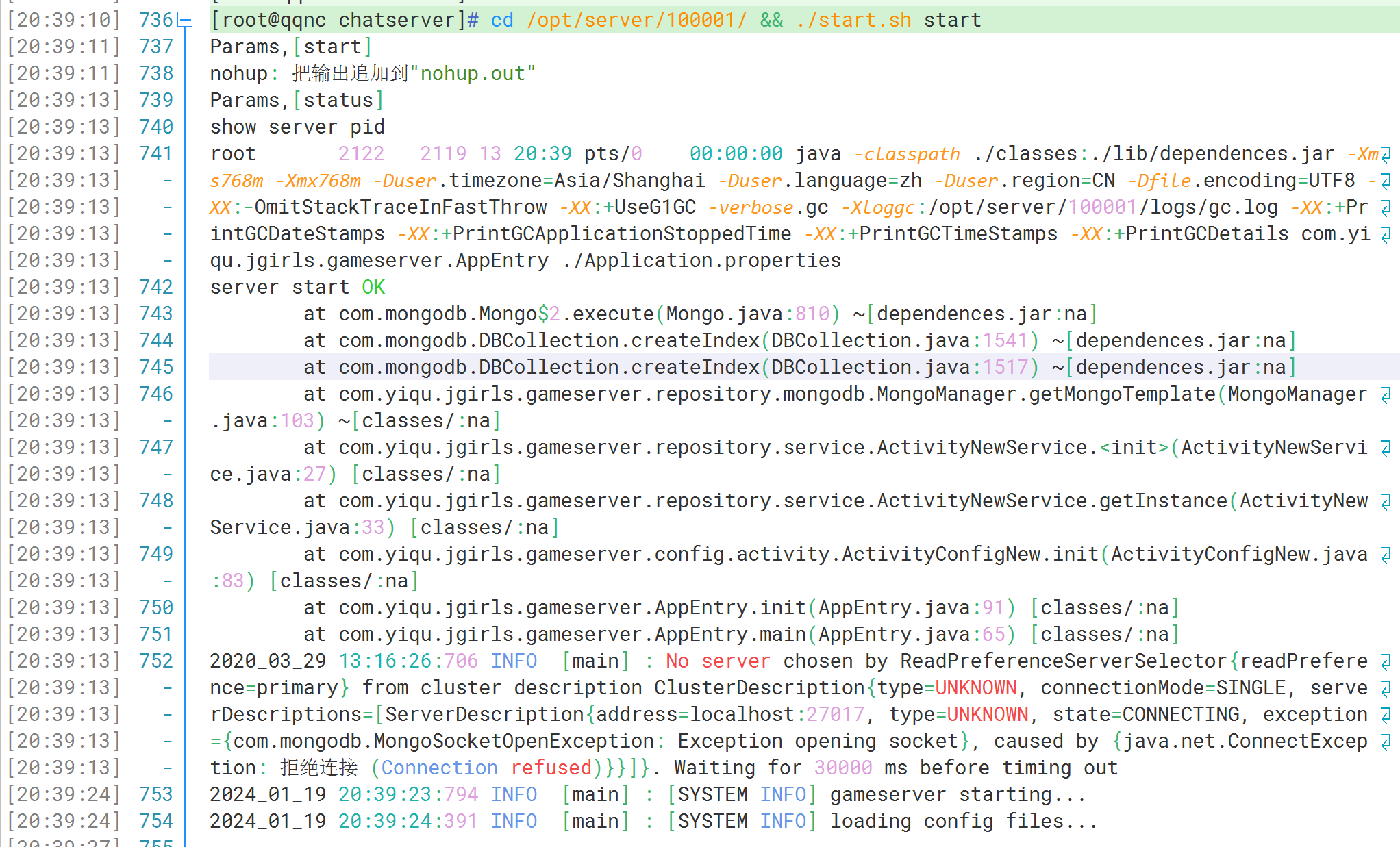Click the '[root@qqnc chatserver]#' prompt
1400x847 pixels.
tap(345, 20)
